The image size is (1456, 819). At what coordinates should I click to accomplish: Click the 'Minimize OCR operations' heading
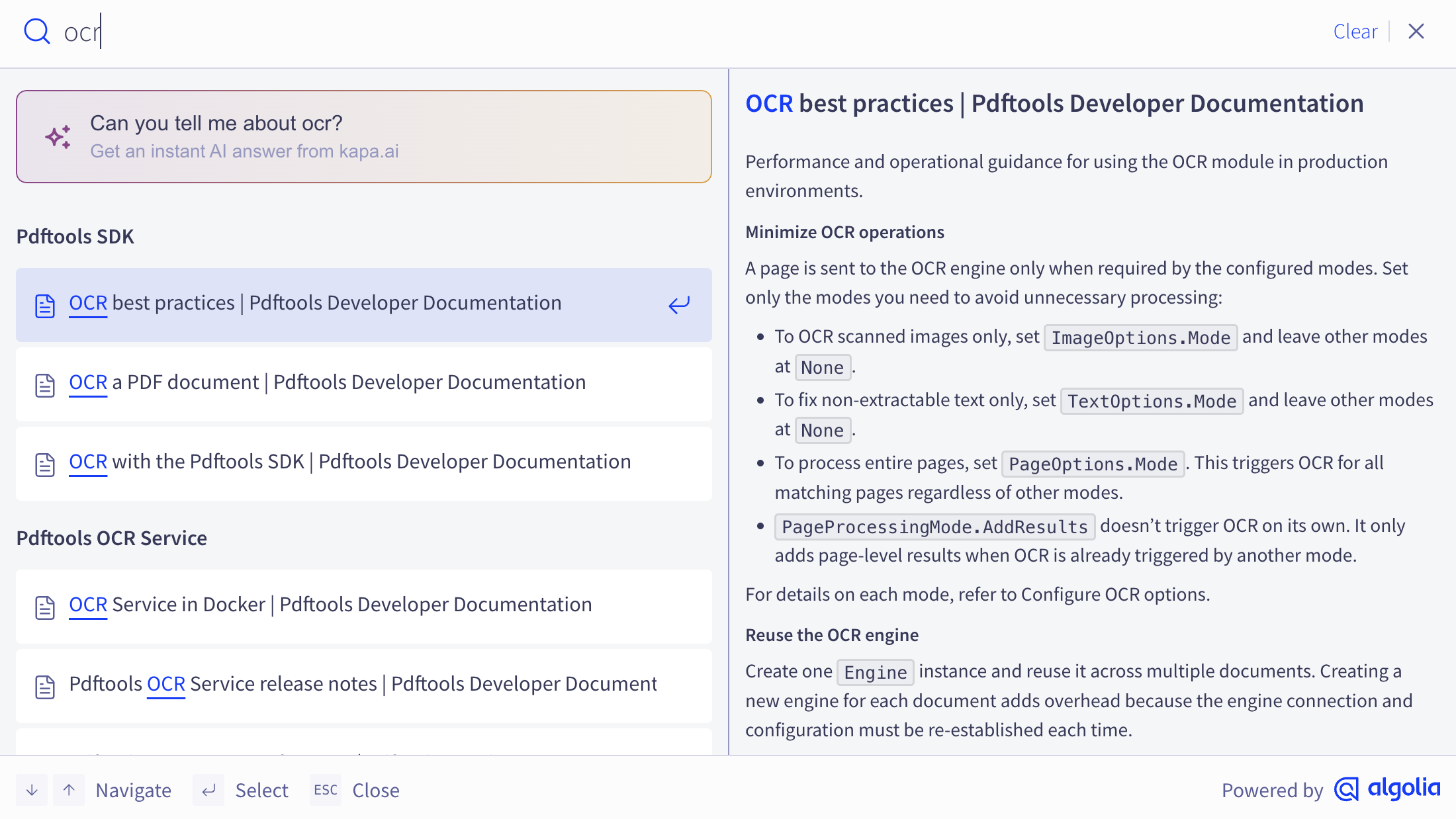coord(844,232)
